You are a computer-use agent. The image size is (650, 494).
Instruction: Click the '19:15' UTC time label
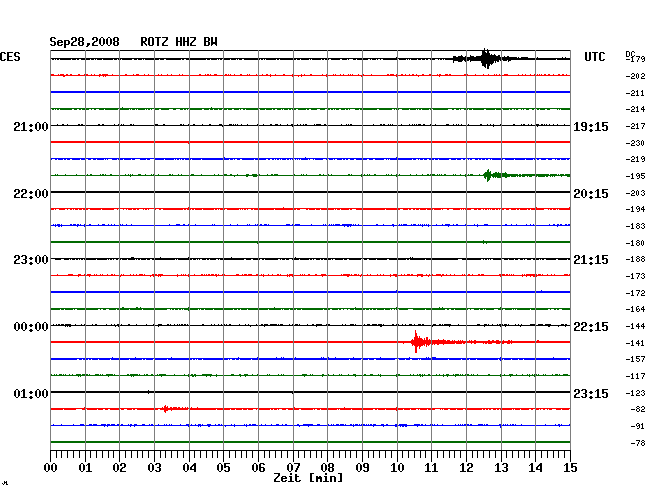pos(591,127)
